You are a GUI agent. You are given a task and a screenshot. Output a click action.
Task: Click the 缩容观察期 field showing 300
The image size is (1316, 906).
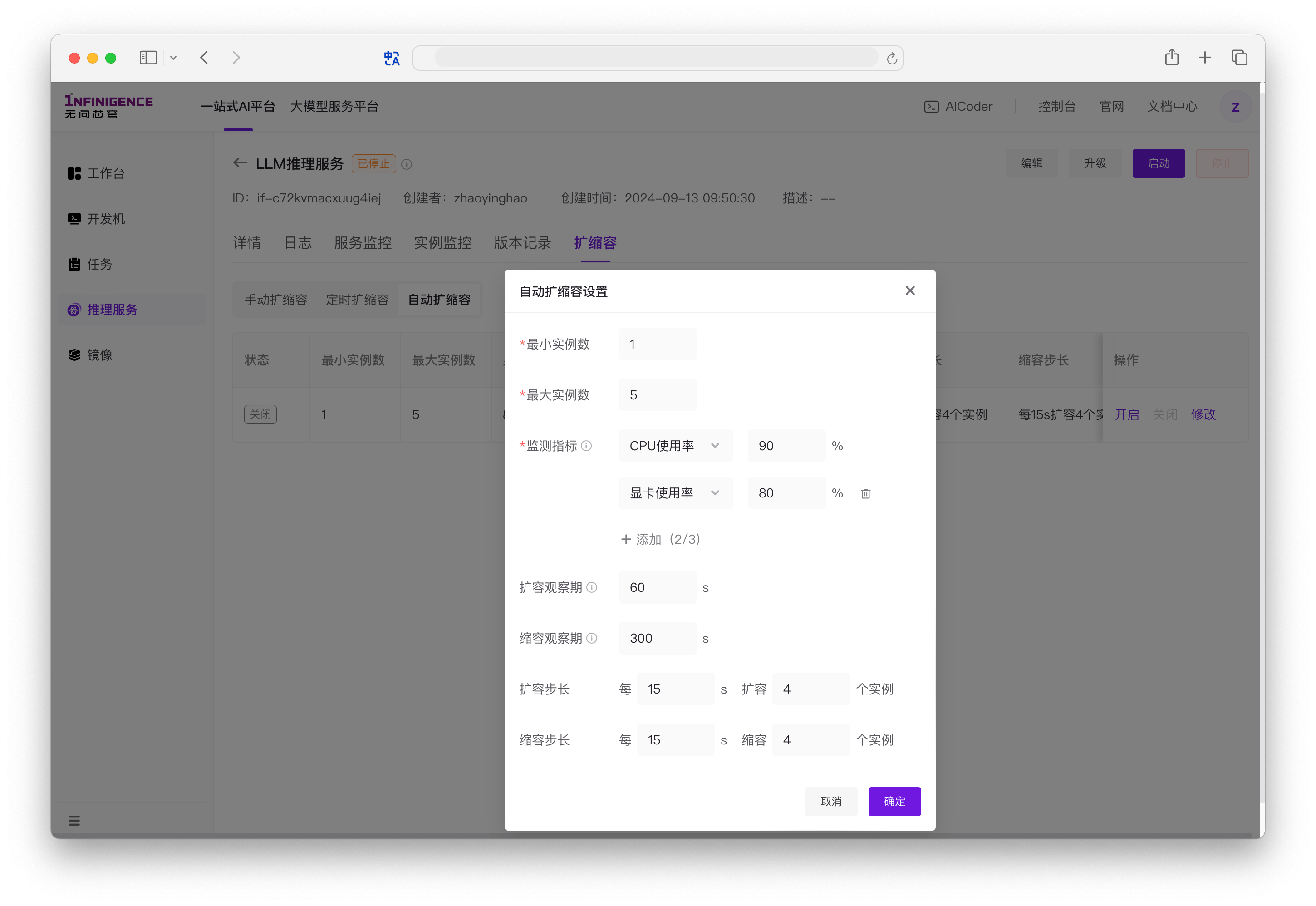pyautogui.click(x=658, y=638)
